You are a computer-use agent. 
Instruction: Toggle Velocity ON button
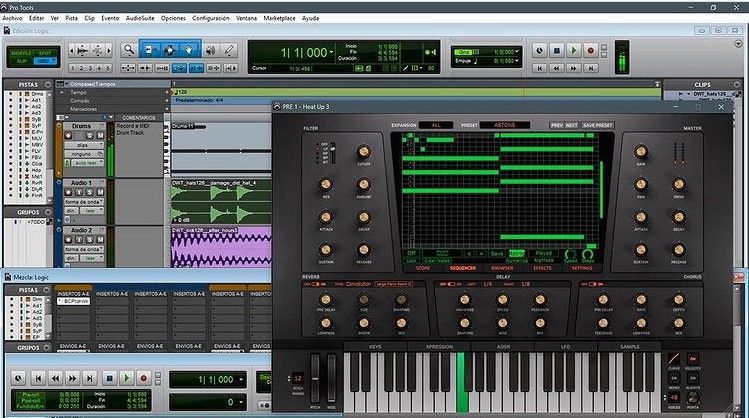coord(693,359)
